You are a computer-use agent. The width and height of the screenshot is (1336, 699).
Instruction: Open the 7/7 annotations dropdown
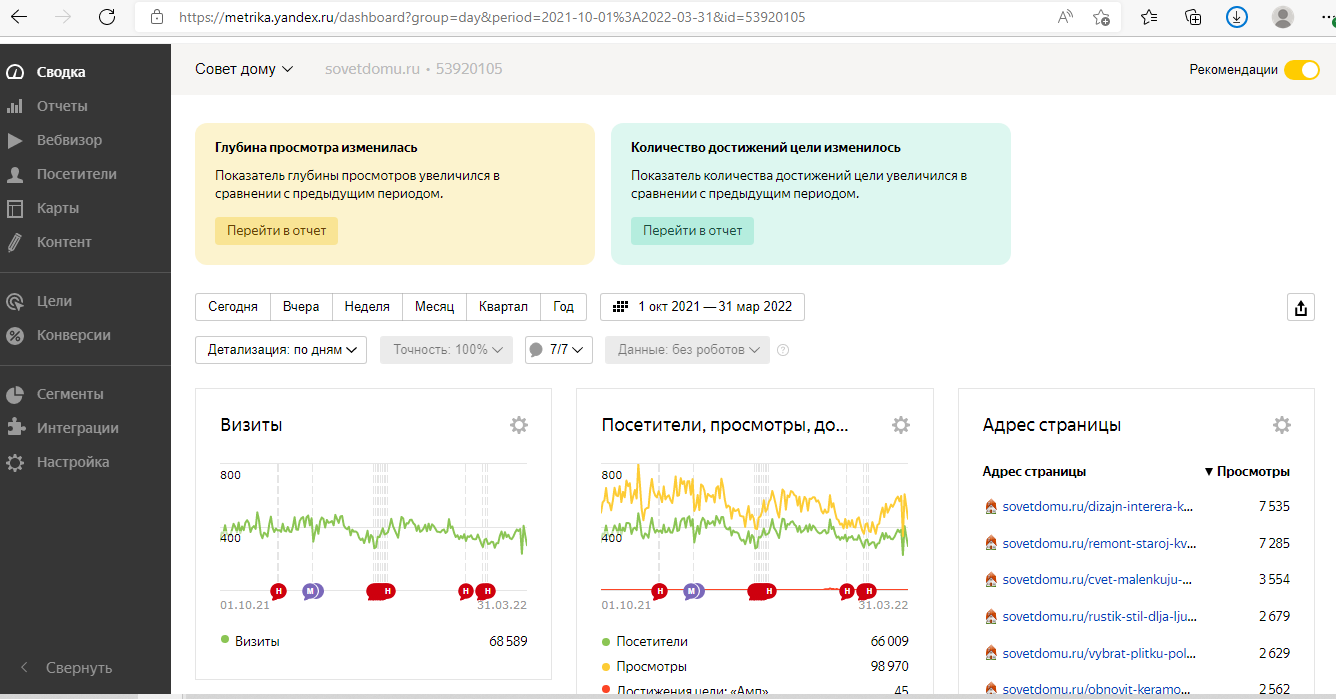pos(559,350)
